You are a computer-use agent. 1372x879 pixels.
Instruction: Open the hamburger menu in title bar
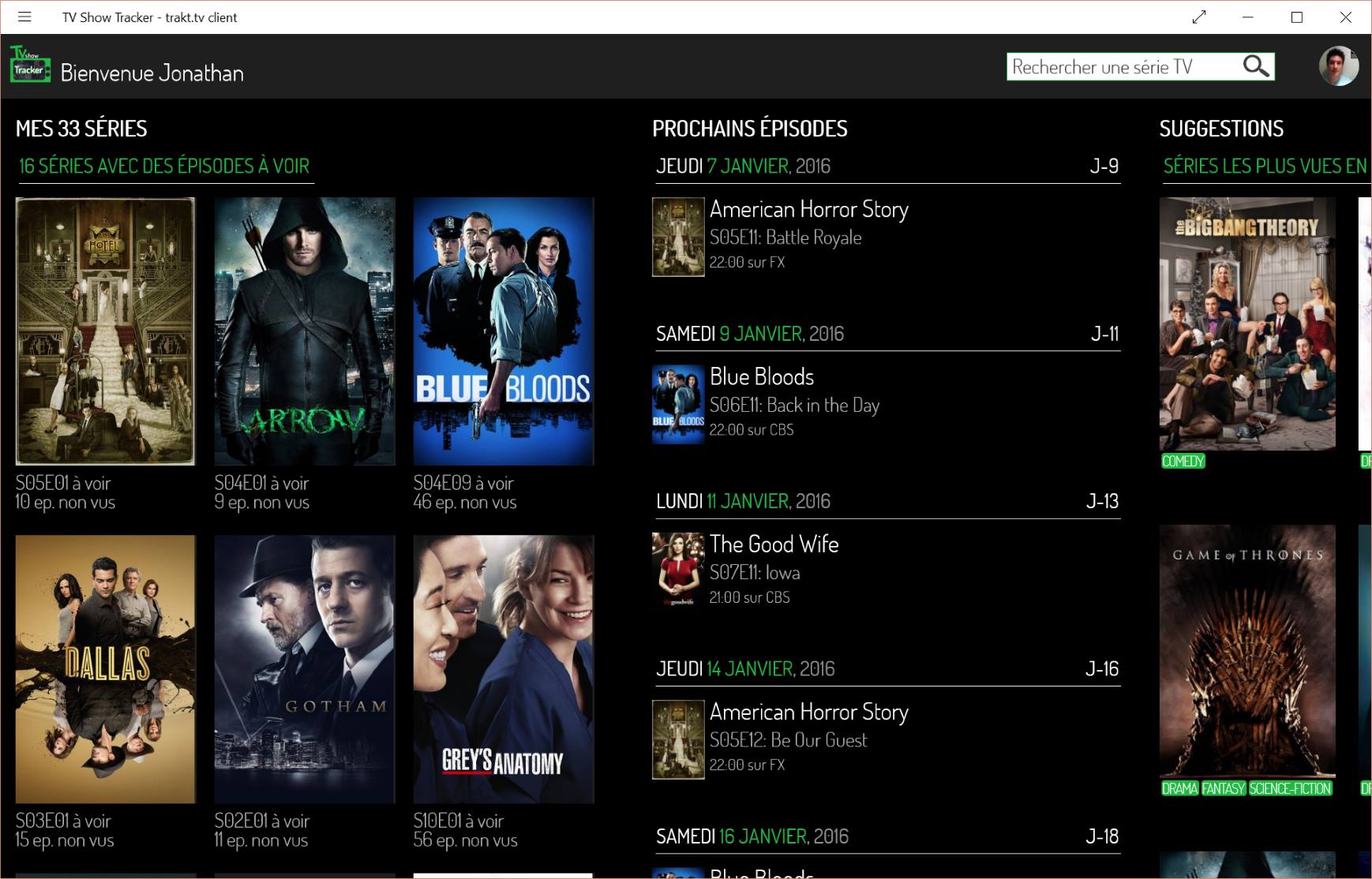(24, 17)
